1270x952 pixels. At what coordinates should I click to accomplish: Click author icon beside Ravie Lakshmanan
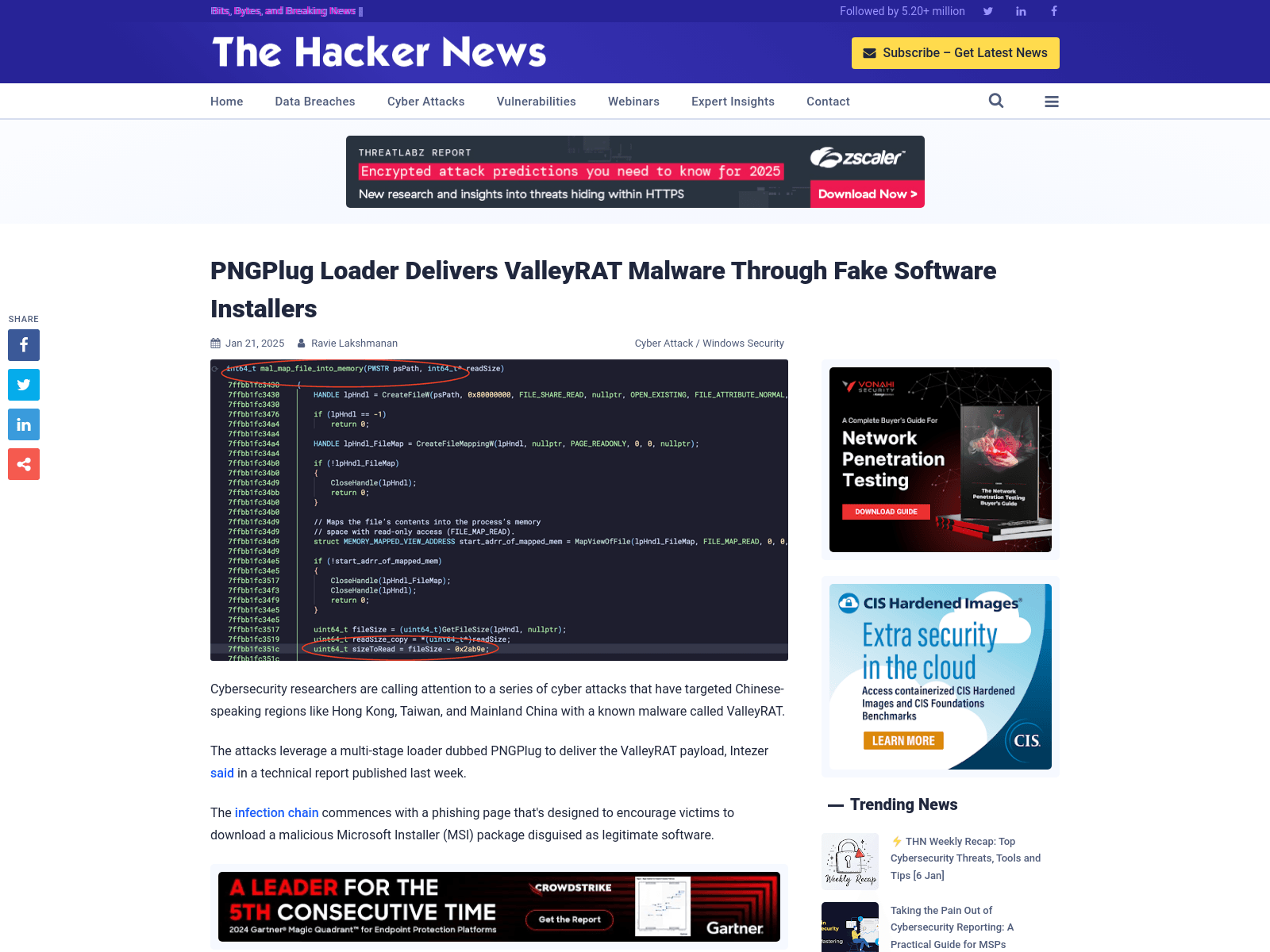click(302, 344)
